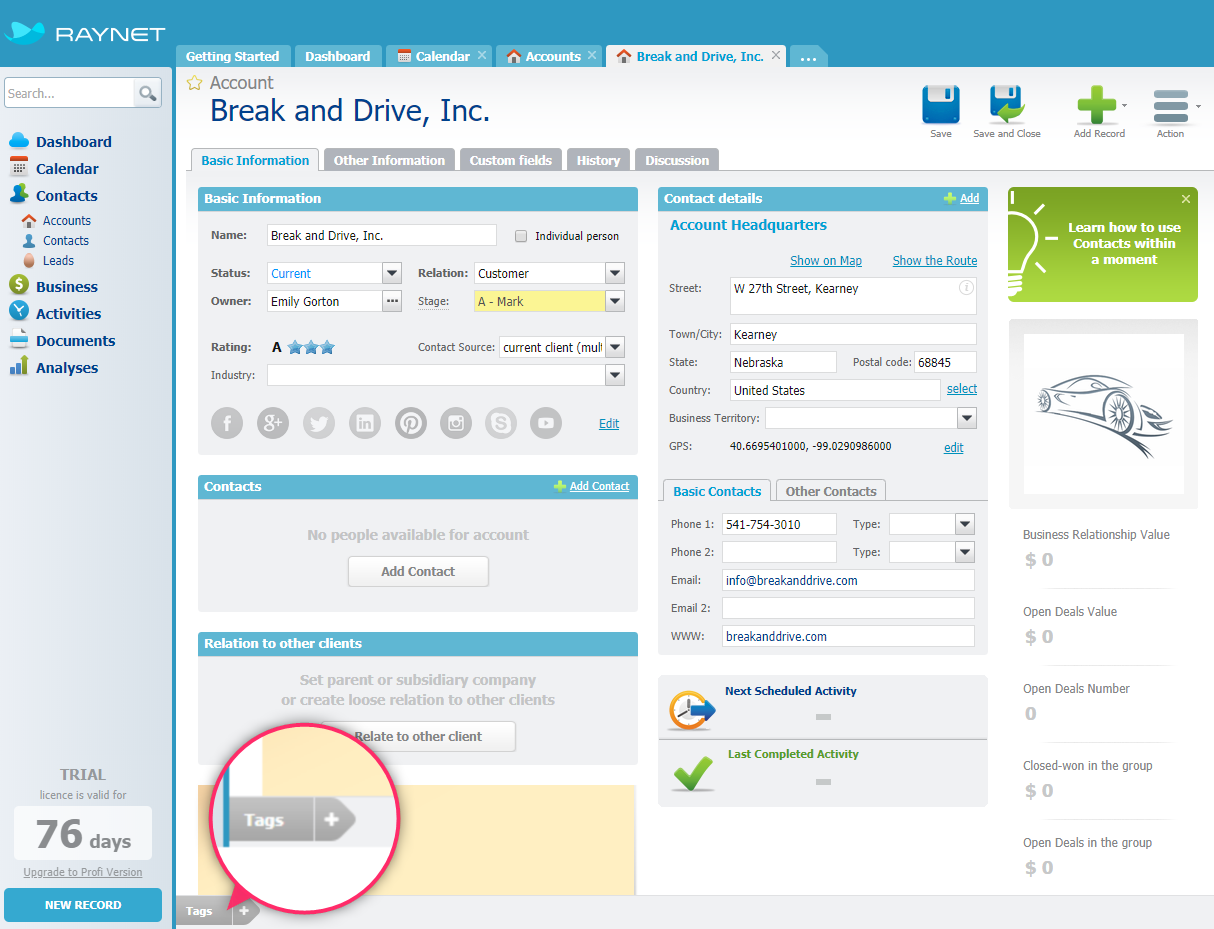
Task: Browse owner with the ellipsis button
Action: click(393, 301)
